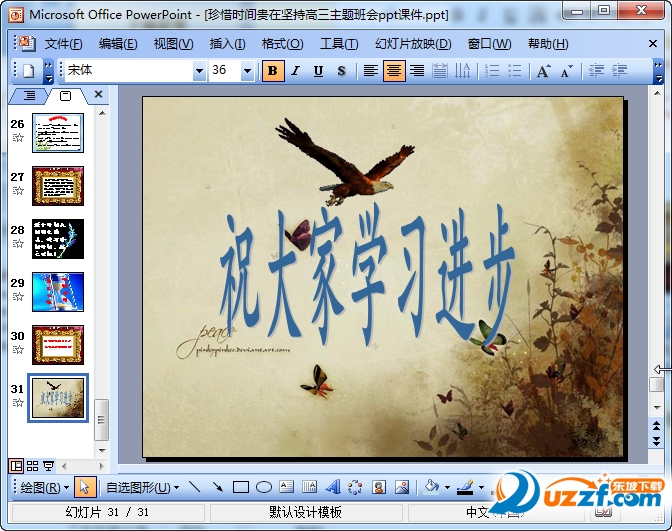Image resolution: width=672 pixels, height=531 pixels.
Task: Decrease font size
Action: (x=567, y=71)
